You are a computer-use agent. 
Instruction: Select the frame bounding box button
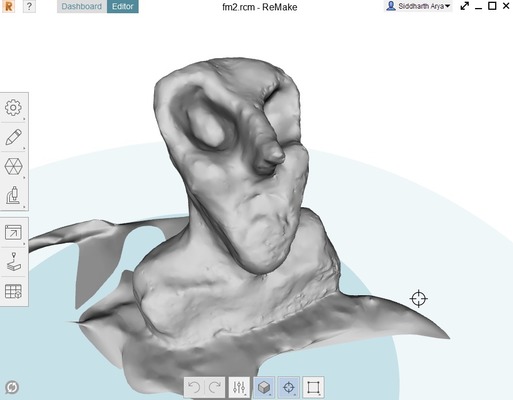(313, 387)
